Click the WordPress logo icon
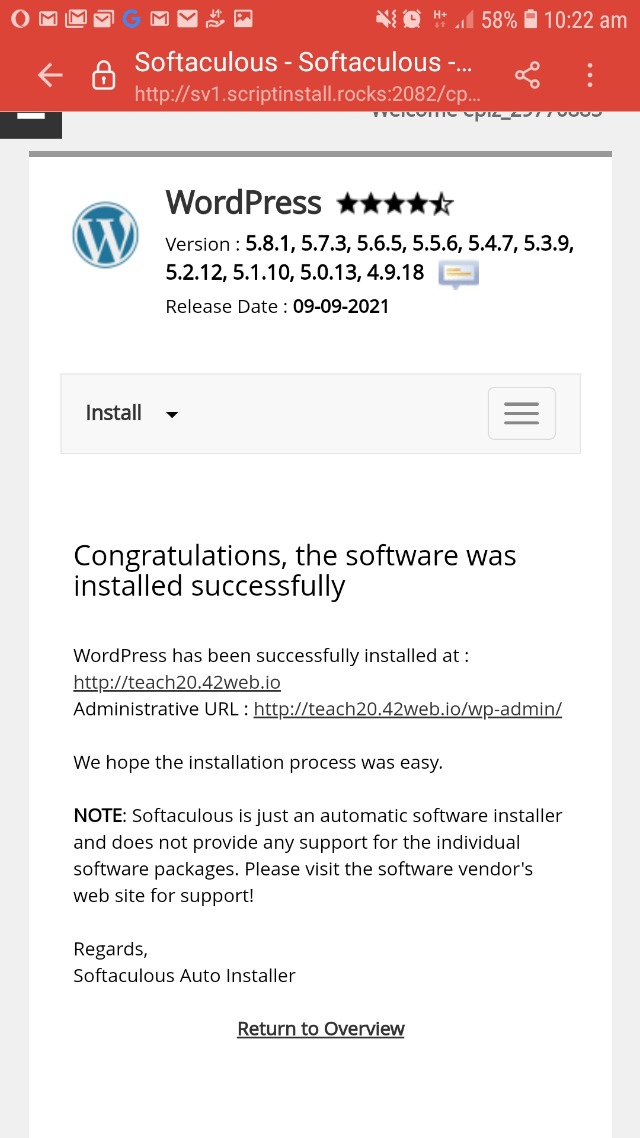The image size is (640, 1138). (105, 235)
